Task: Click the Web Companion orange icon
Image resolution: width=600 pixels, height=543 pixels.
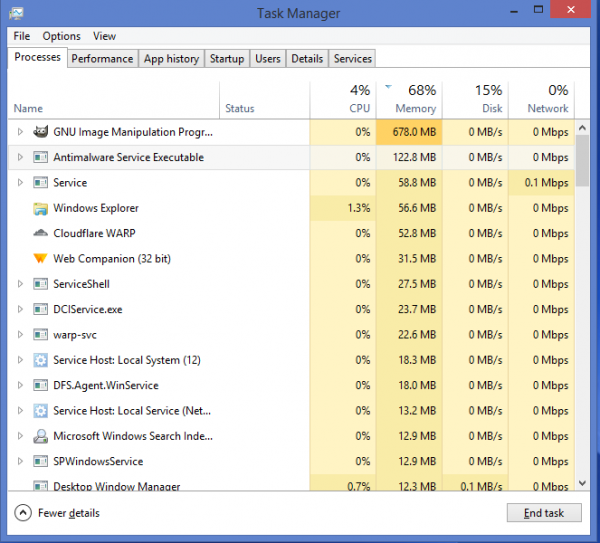Action: click(x=40, y=259)
